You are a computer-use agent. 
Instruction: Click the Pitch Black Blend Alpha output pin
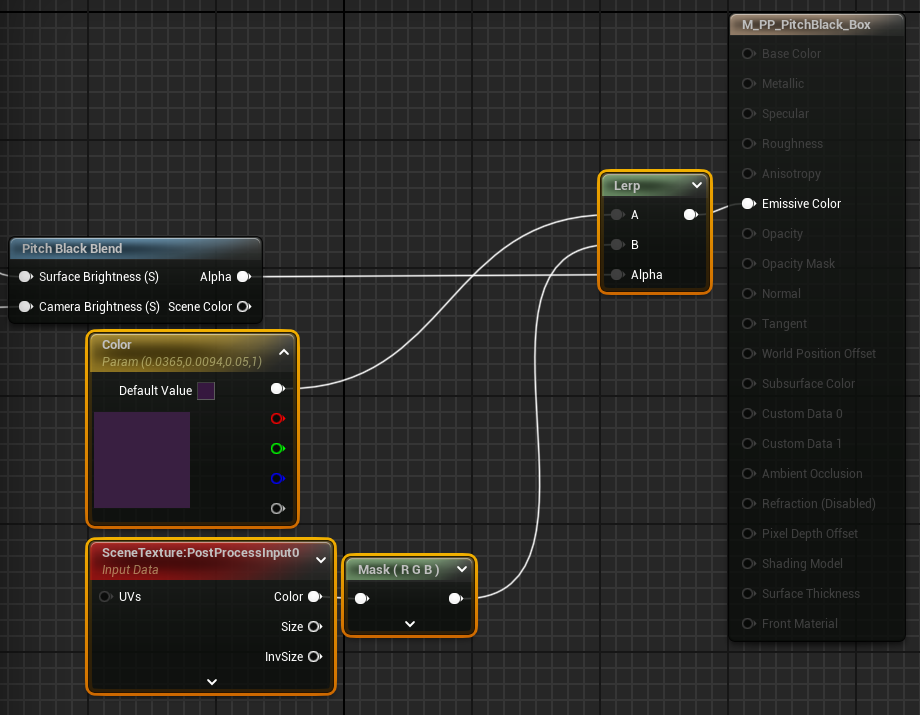pos(243,277)
